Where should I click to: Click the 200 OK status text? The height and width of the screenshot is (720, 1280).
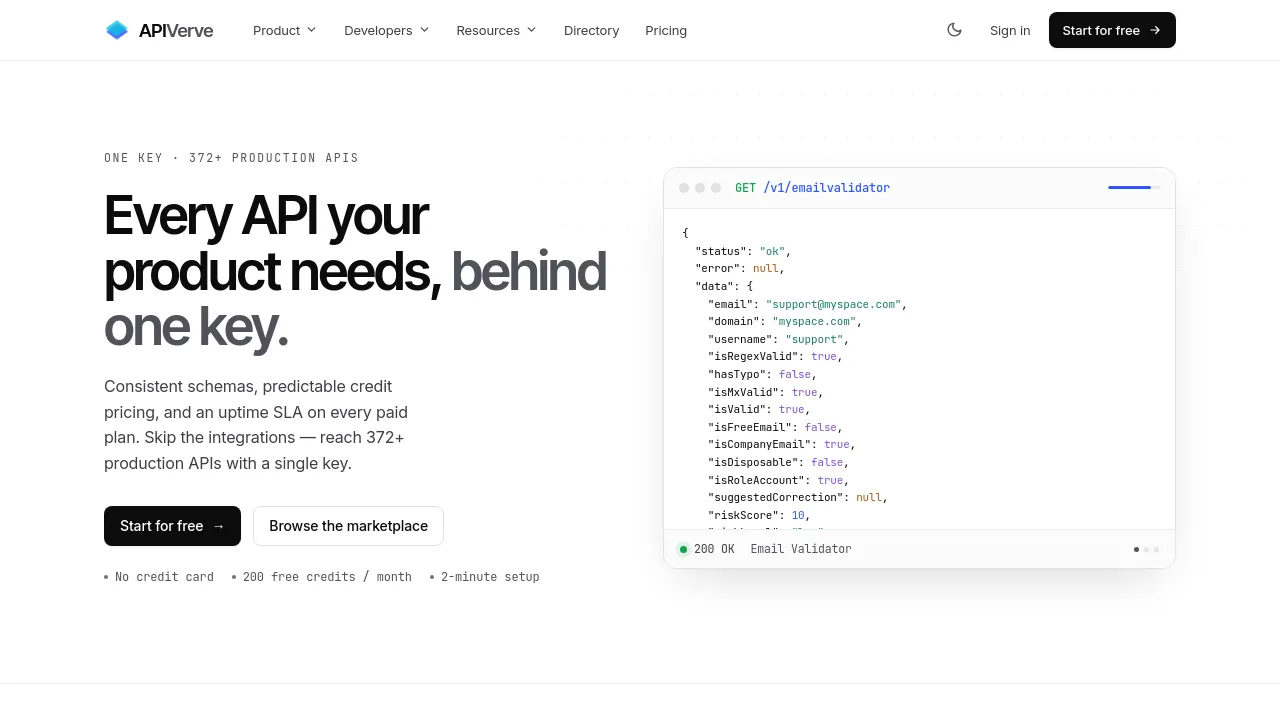(714, 549)
